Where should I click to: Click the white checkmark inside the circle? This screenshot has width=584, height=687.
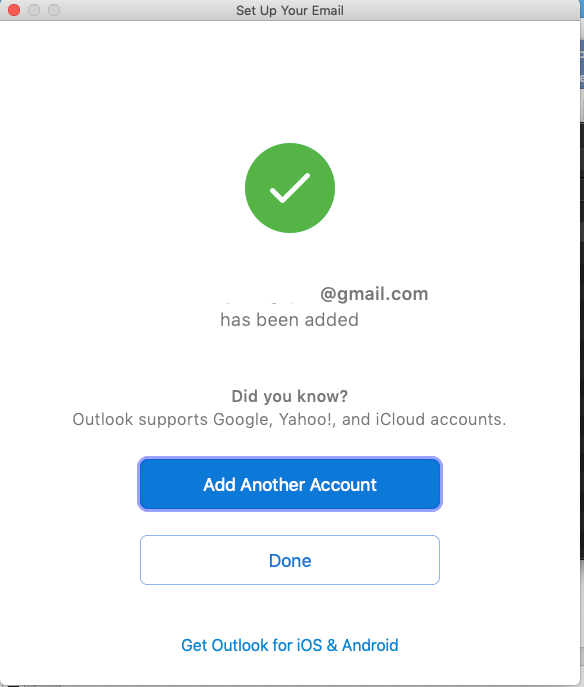tap(290, 188)
